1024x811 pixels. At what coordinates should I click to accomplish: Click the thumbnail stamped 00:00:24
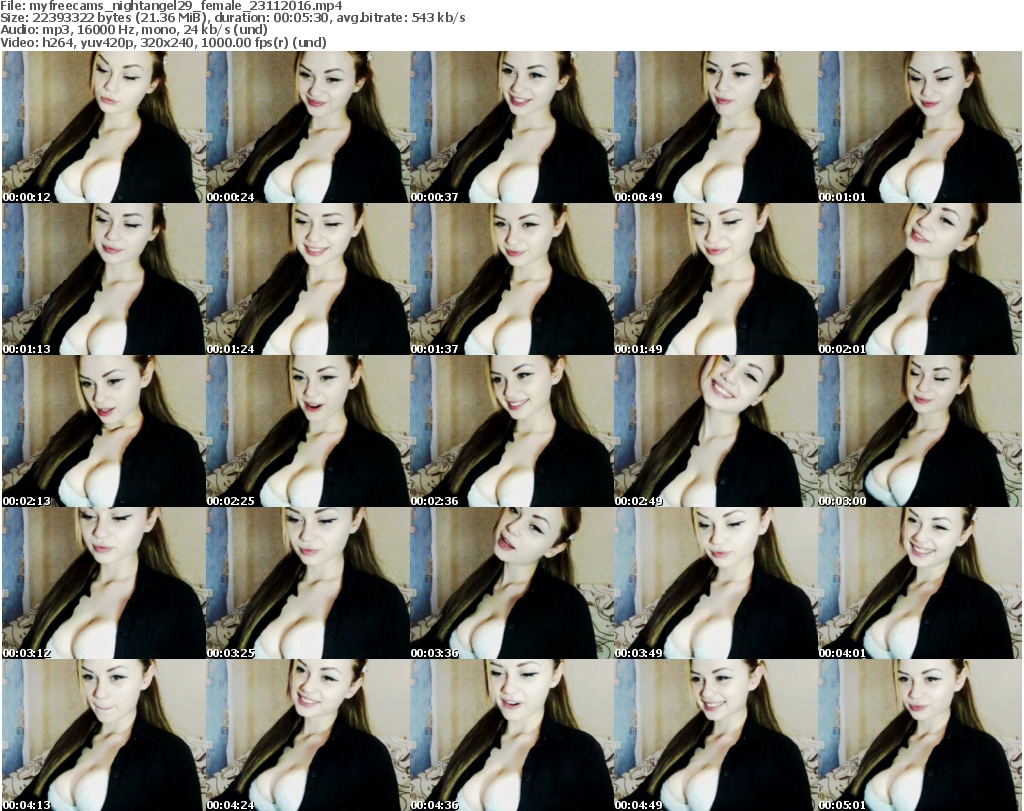point(308,127)
